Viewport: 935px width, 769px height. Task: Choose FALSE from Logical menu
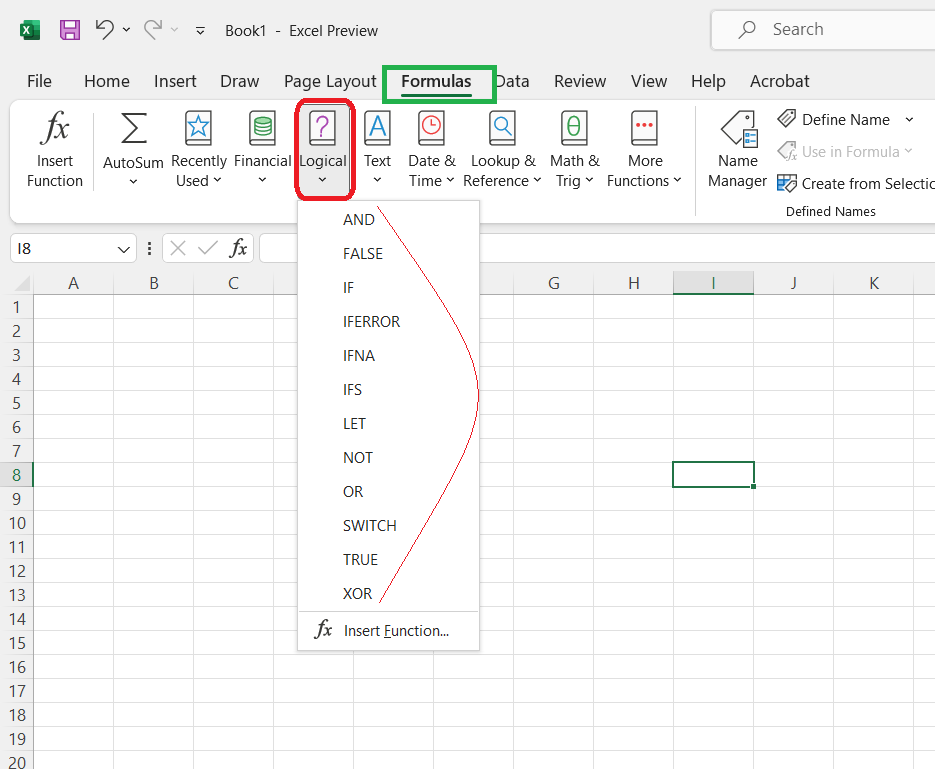388,253
